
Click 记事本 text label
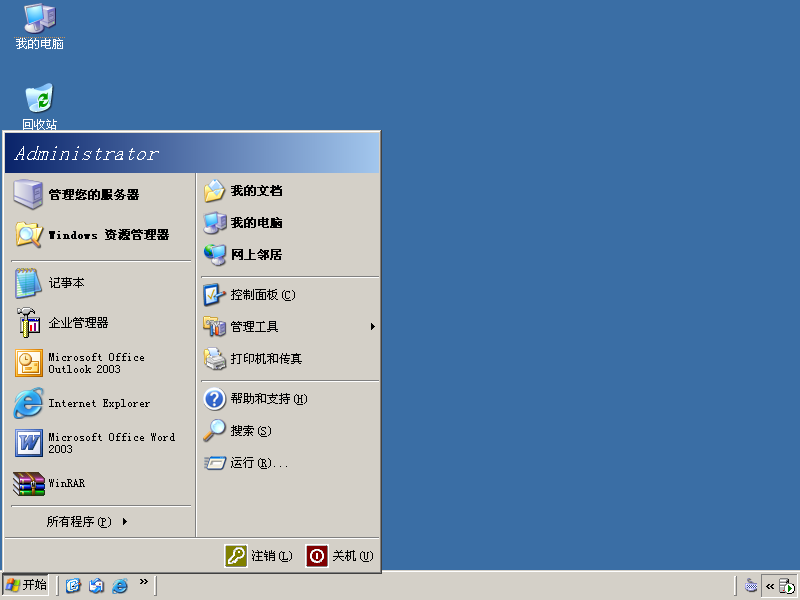66,283
